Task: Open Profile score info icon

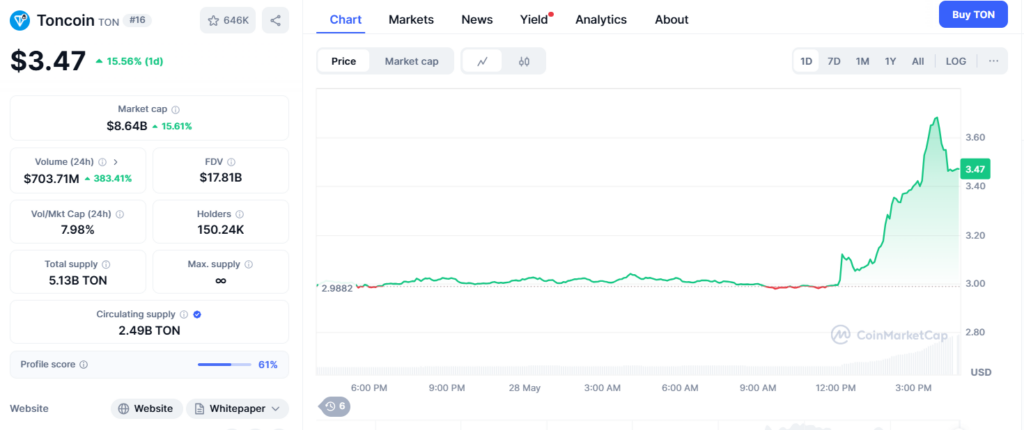Action: 84,365
